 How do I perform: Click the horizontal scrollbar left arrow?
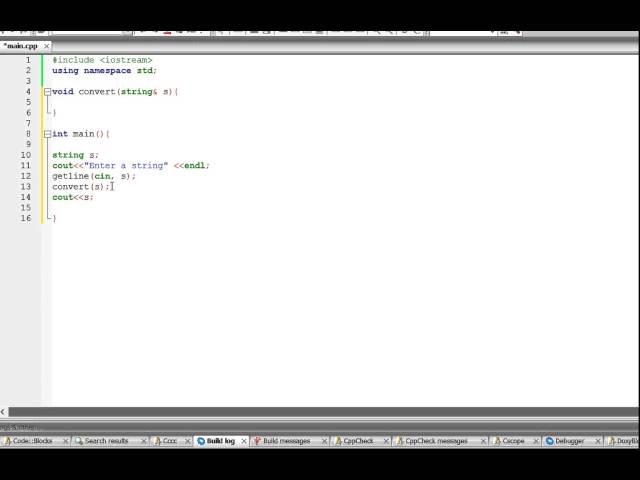pyautogui.click(x=3, y=412)
